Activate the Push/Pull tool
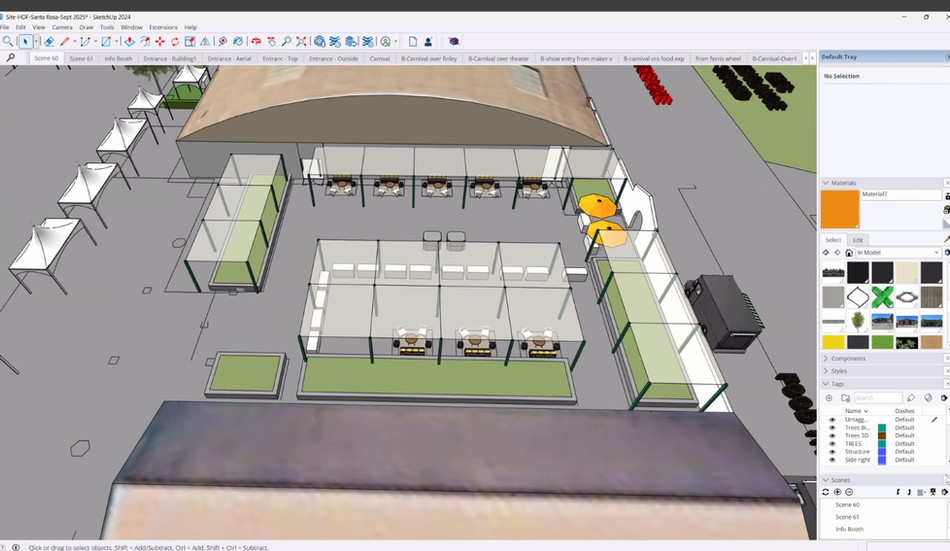This screenshot has height=551, width=950. click(x=130, y=41)
